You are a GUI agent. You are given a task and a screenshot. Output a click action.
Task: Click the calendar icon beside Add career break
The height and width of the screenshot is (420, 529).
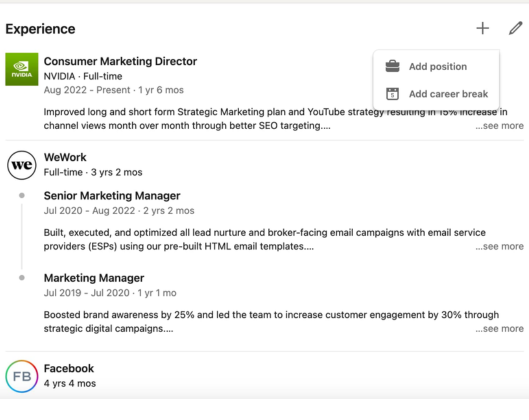pos(392,94)
